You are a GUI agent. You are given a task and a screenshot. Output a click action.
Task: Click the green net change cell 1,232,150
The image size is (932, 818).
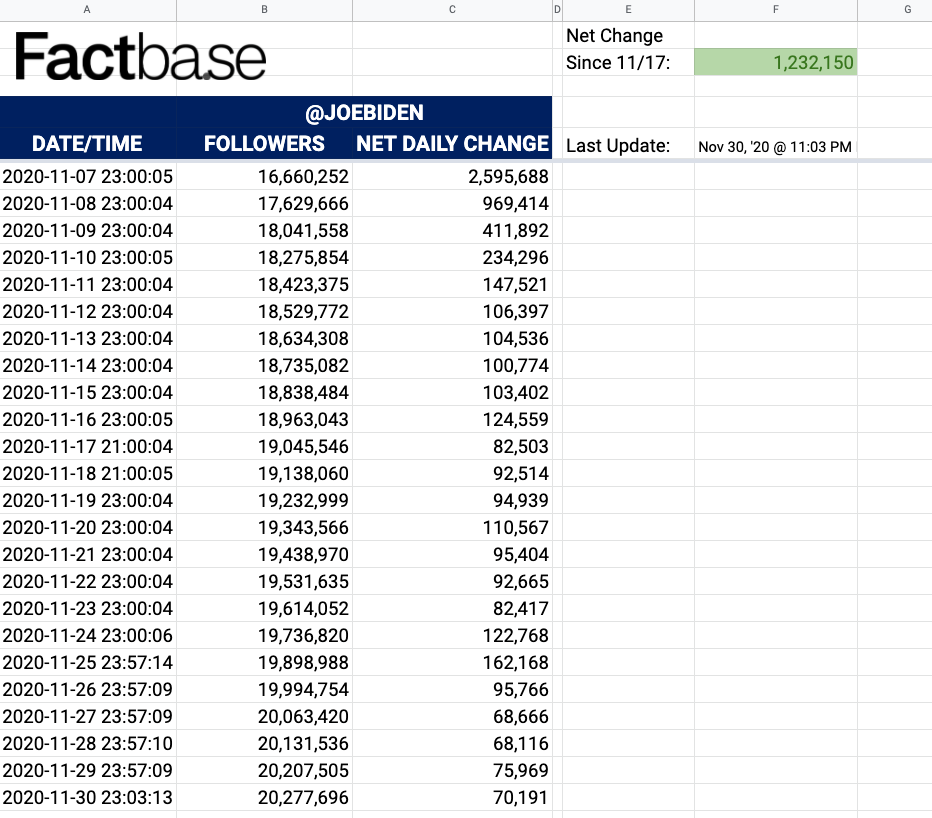pos(776,63)
